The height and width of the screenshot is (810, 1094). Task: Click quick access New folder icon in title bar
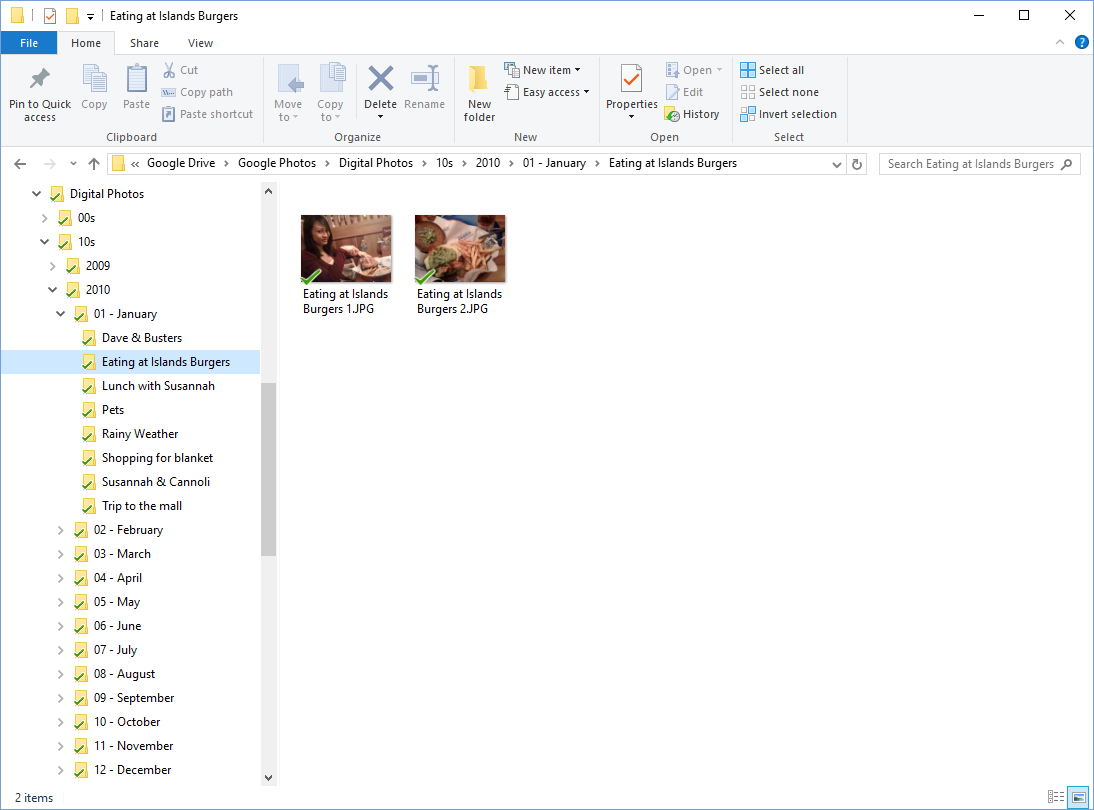tap(72, 15)
